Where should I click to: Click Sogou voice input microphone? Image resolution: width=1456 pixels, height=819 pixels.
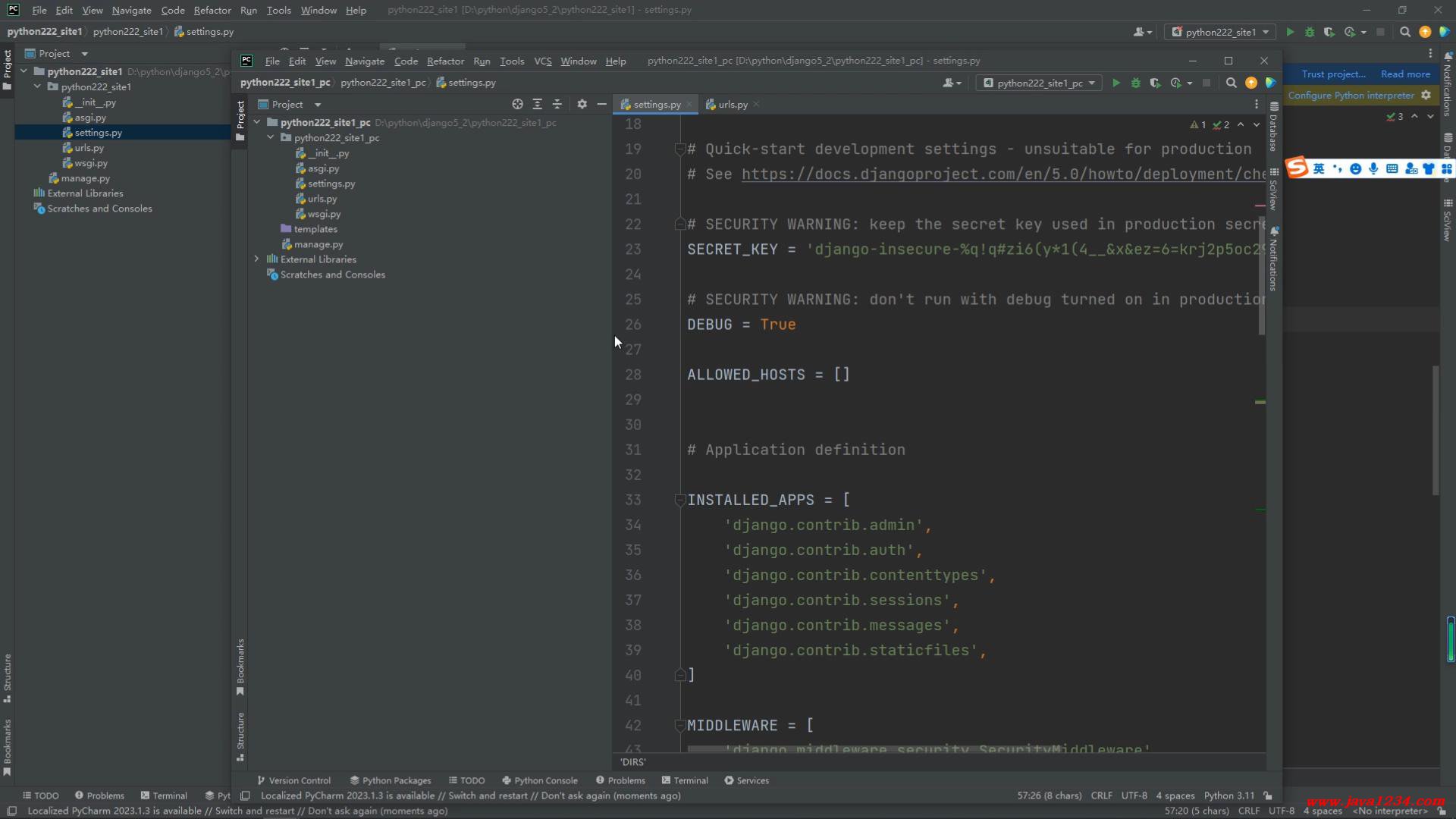(x=1373, y=168)
